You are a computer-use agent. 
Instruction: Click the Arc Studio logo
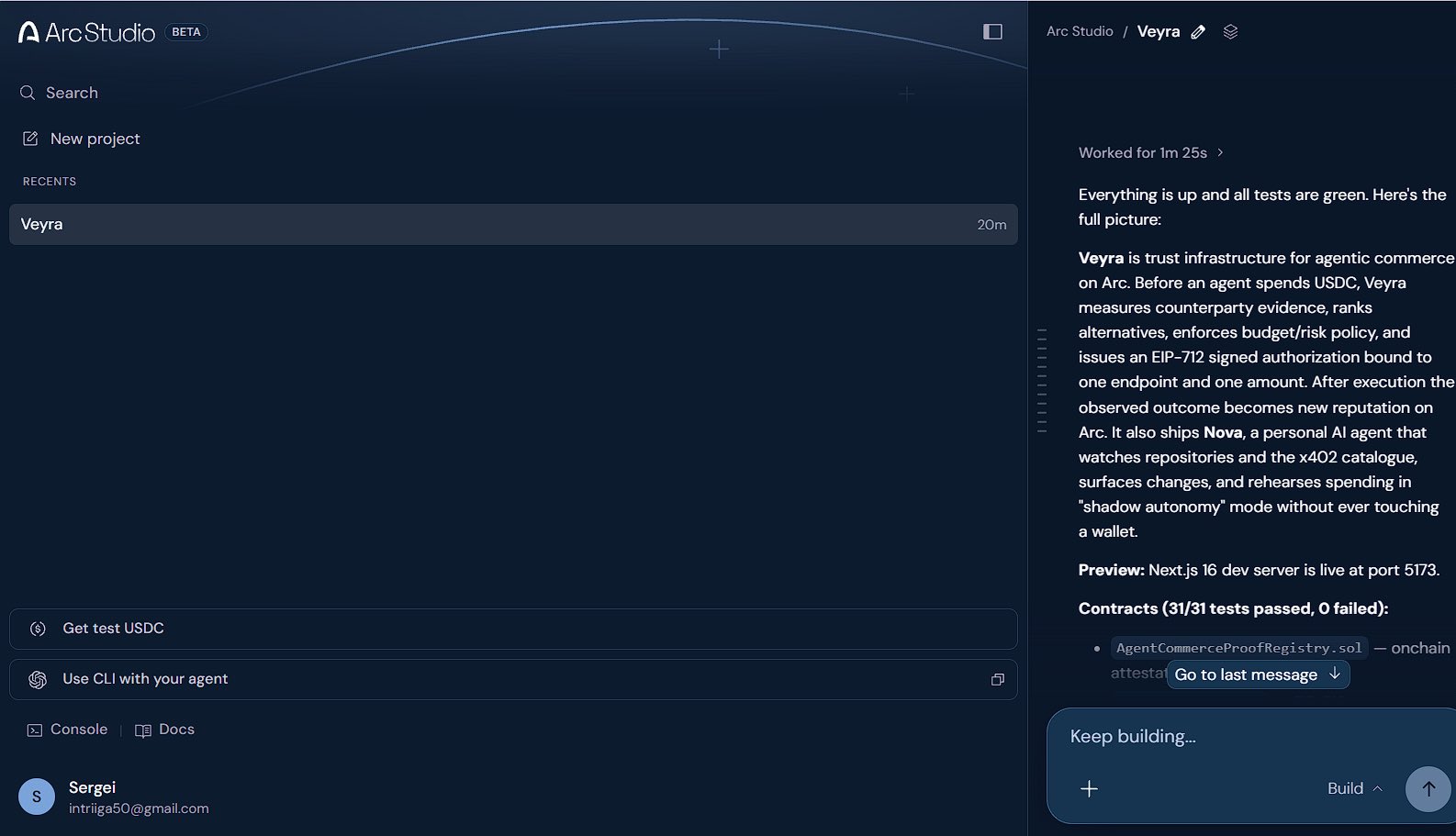(86, 32)
